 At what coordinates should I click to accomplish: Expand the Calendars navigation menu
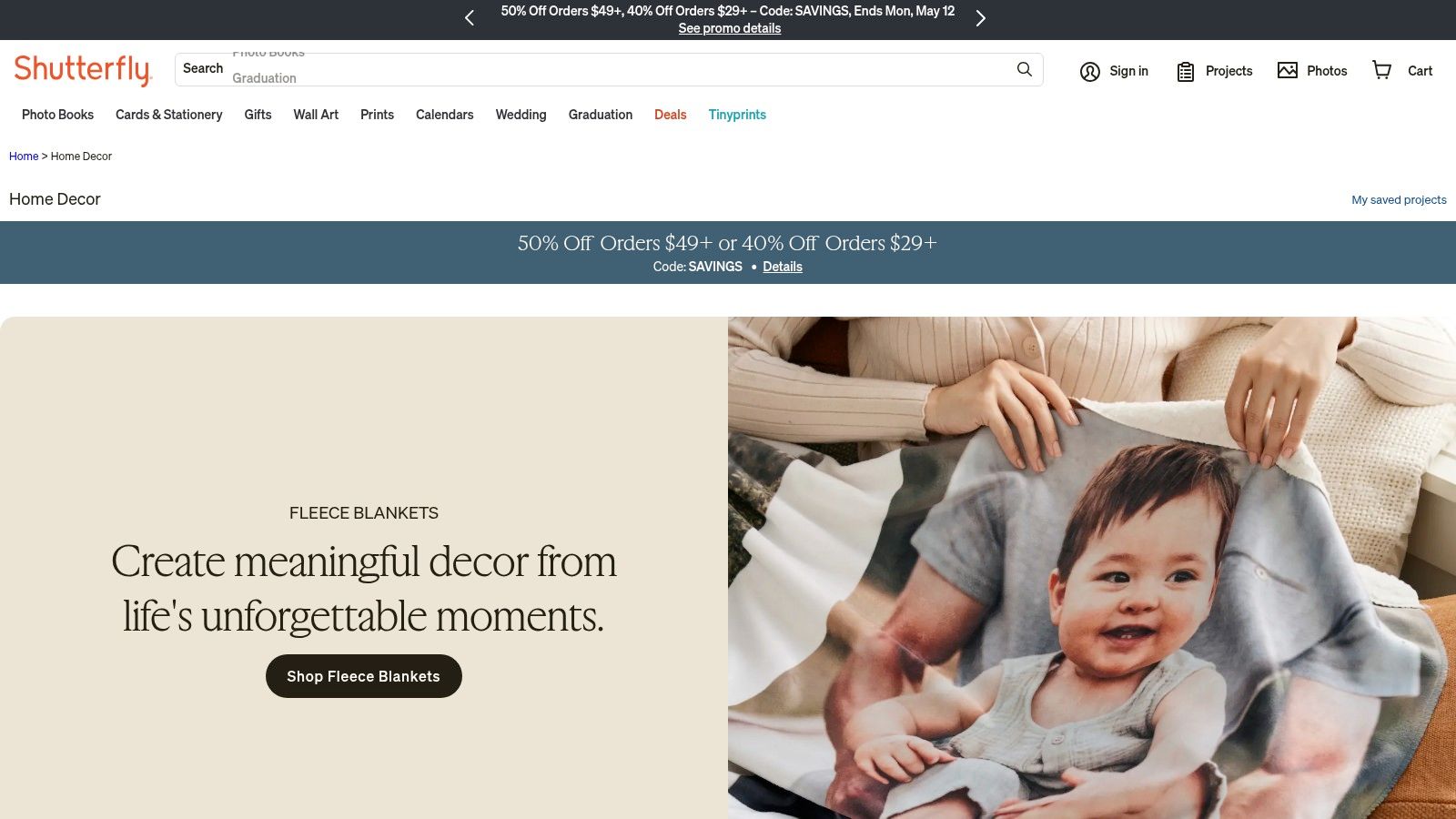444,115
